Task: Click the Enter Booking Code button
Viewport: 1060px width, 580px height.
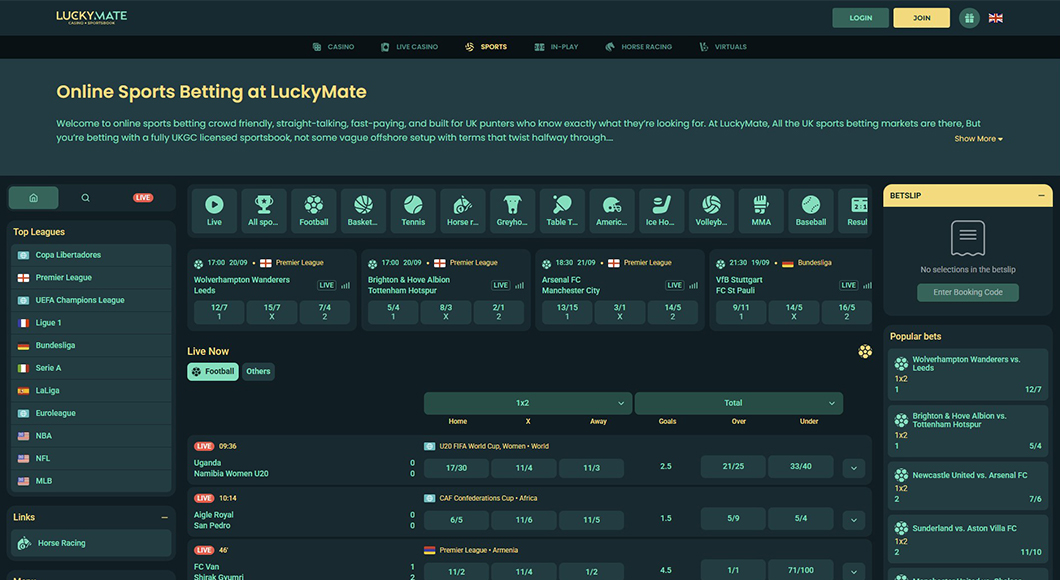Action: (967, 292)
